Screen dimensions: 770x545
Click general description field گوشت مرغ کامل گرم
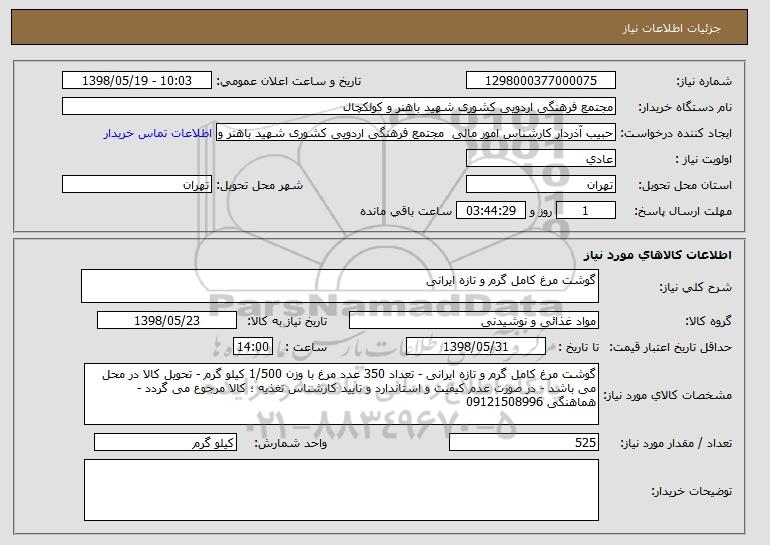[340, 286]
